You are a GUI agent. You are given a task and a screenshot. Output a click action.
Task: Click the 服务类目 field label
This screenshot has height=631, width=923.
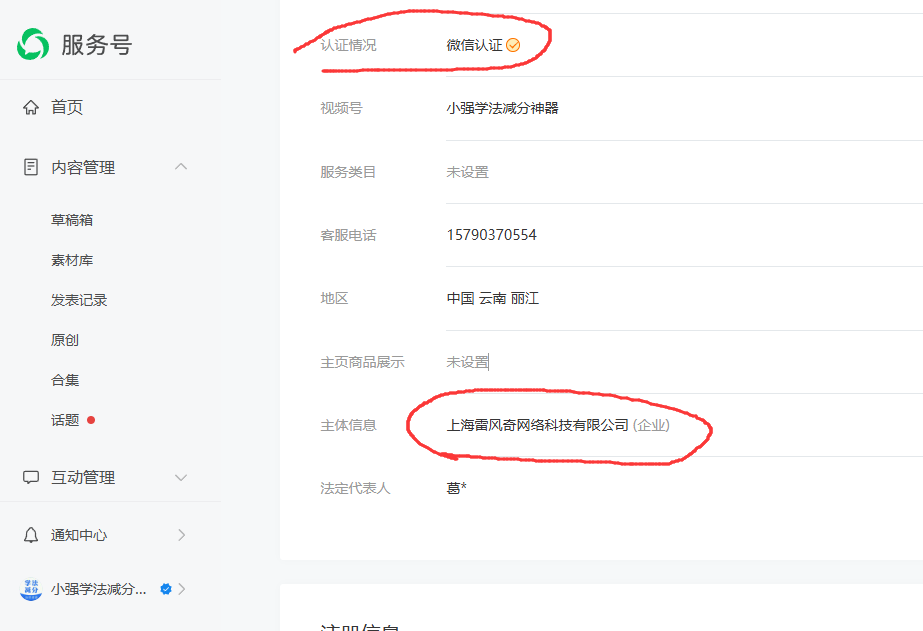coord(348,172)
